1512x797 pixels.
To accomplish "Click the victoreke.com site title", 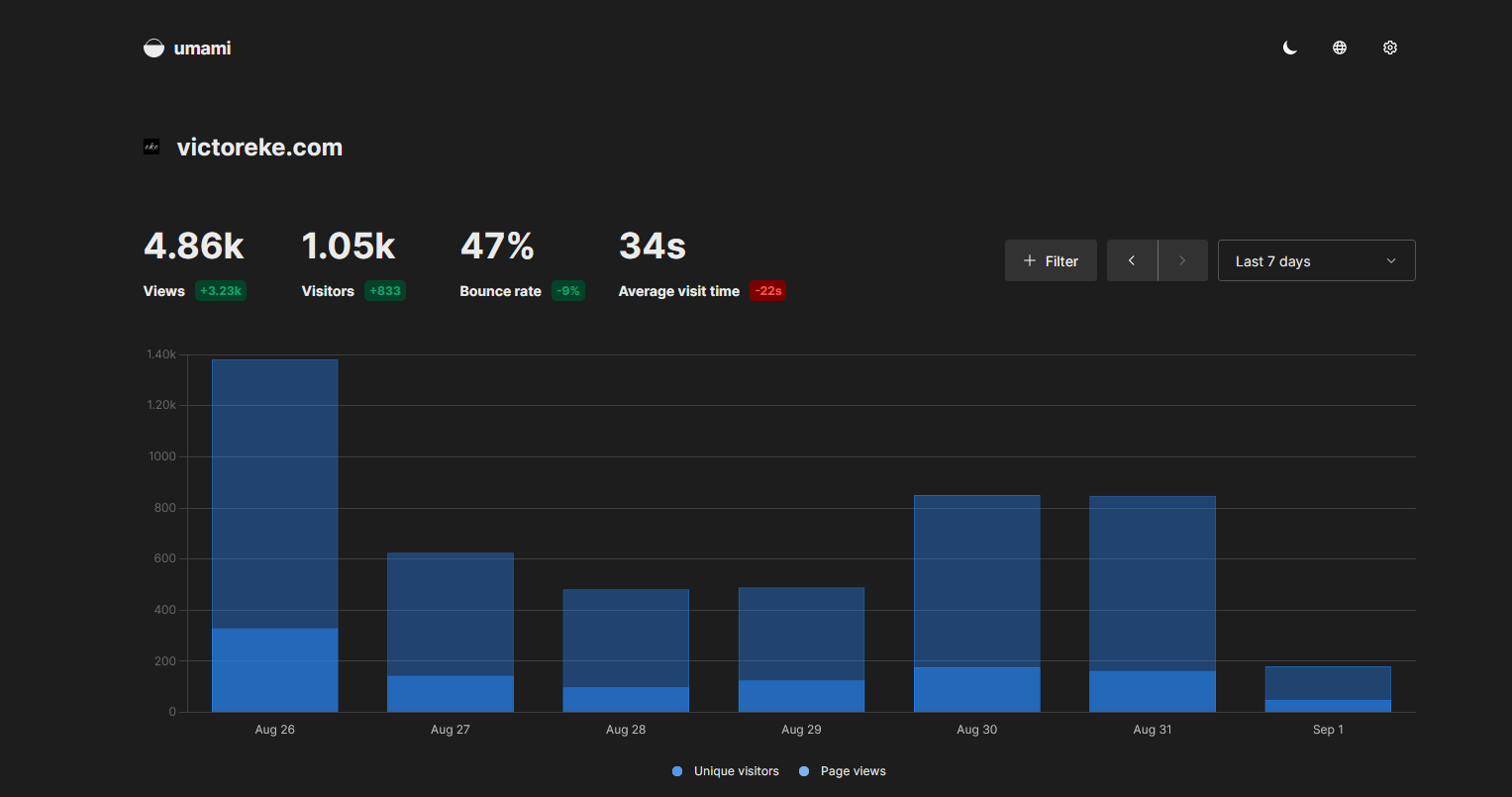I will pos(259,146).
